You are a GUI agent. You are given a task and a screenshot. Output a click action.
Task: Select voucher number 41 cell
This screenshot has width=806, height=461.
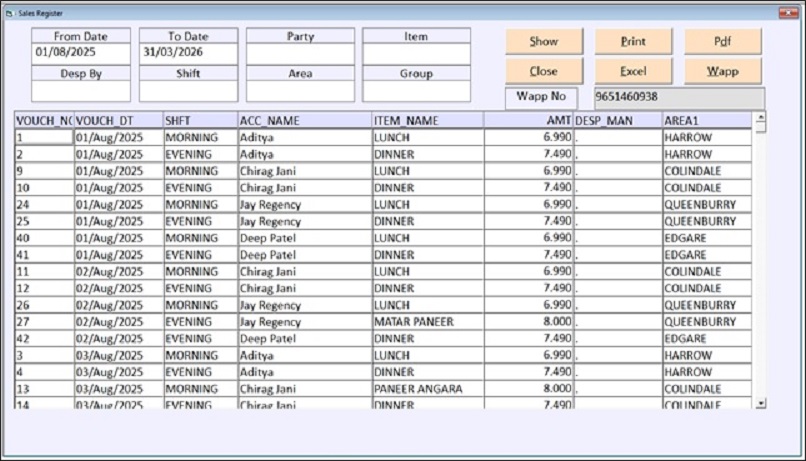click(x=44, y=255)
